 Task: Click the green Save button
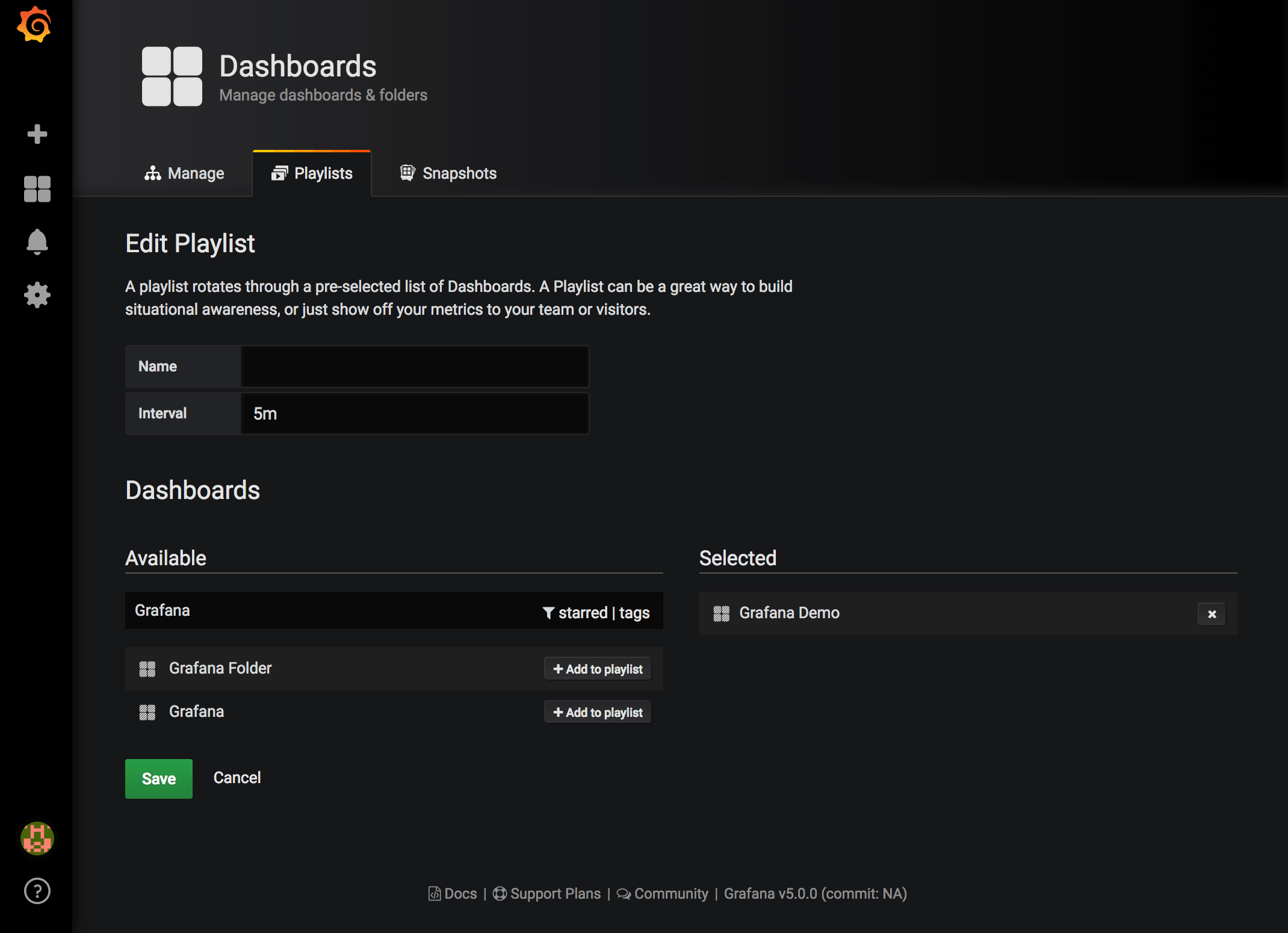(159, 778)
